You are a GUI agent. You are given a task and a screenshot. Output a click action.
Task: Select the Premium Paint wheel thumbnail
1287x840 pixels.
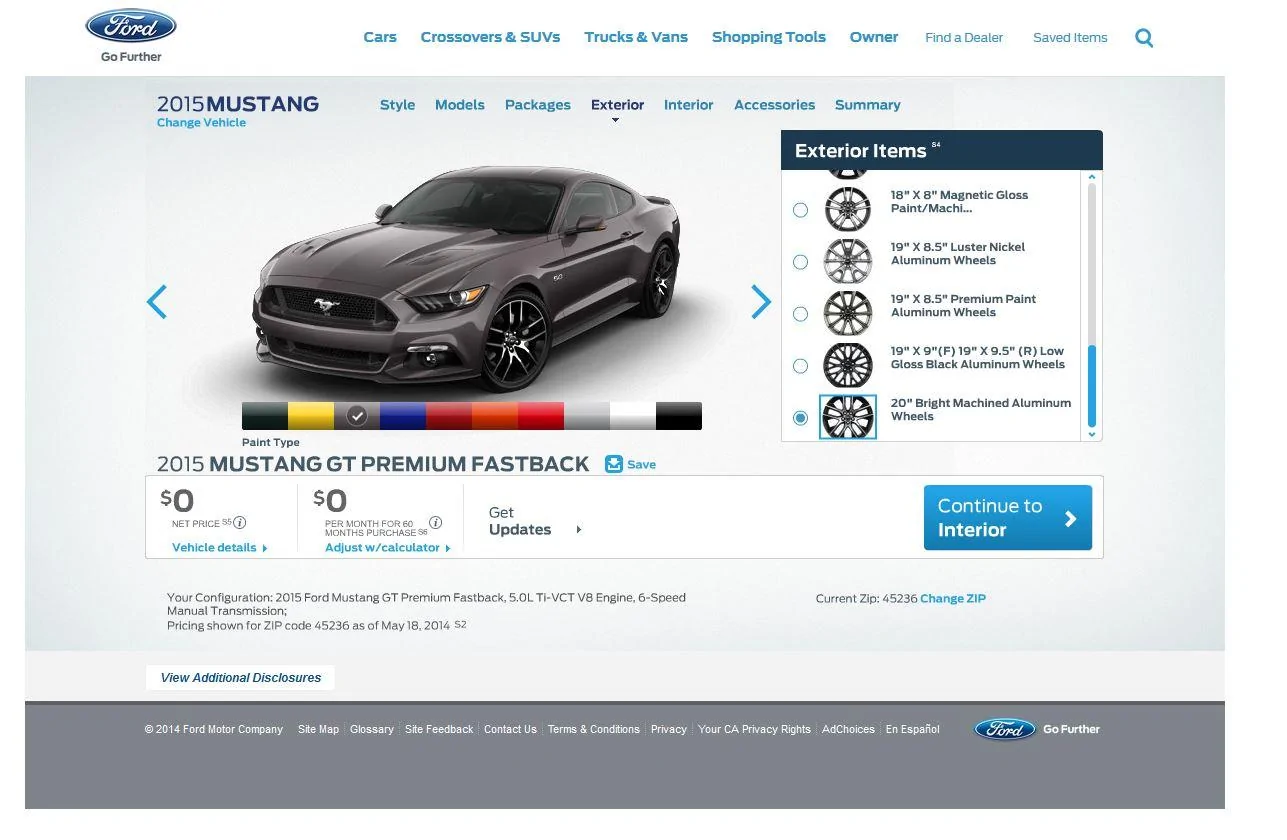[848, 313]
